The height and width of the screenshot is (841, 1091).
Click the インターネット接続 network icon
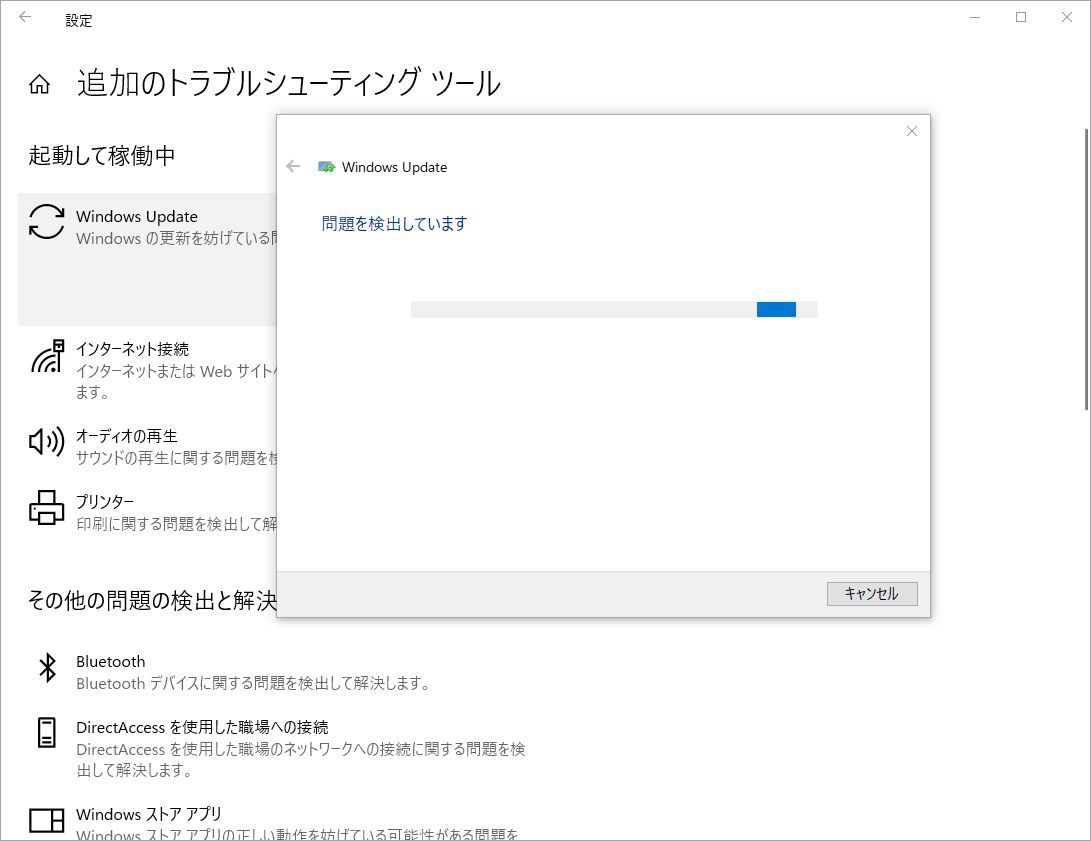tap(47, 356)
